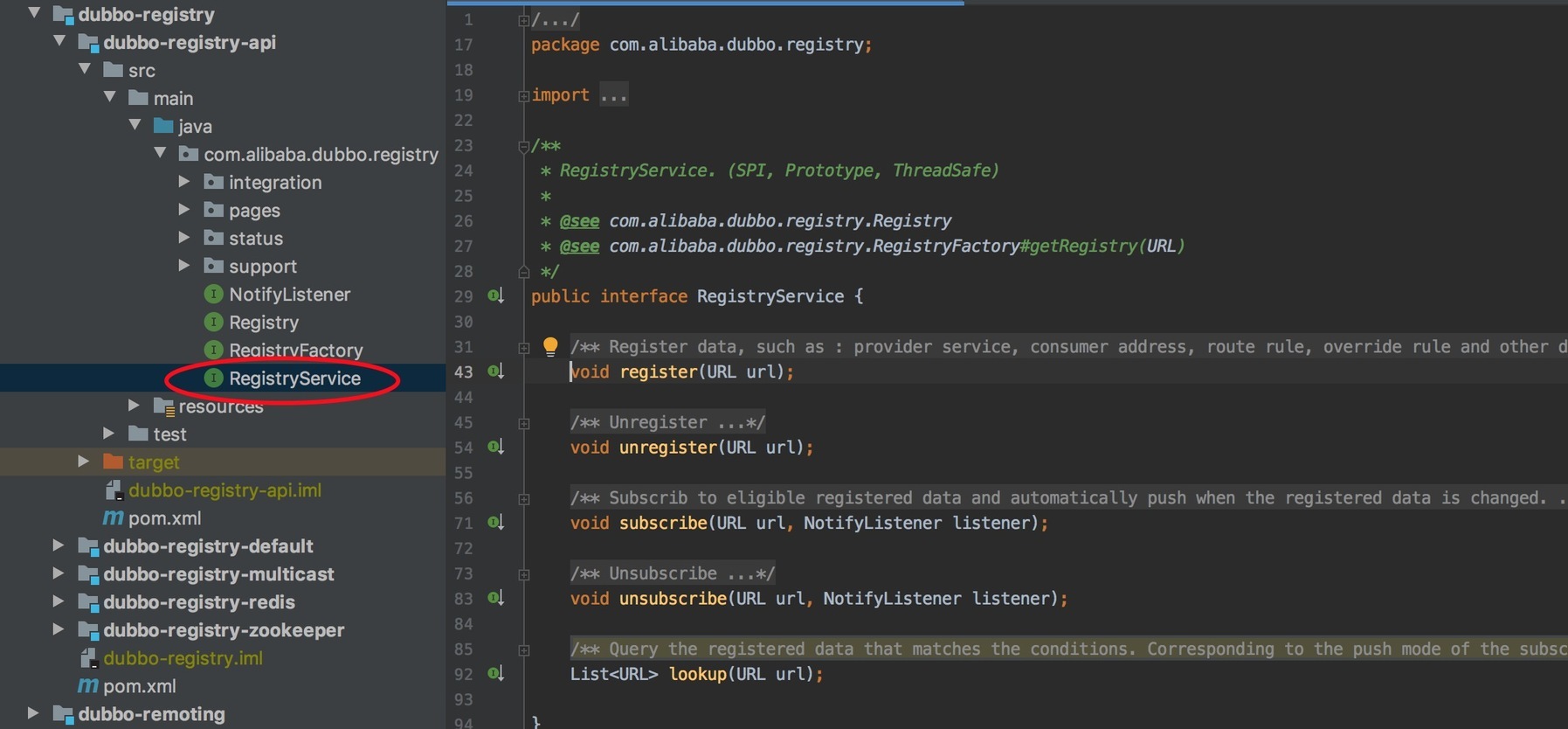Open dubbo-registry.iml file

(x=183, y=658)
